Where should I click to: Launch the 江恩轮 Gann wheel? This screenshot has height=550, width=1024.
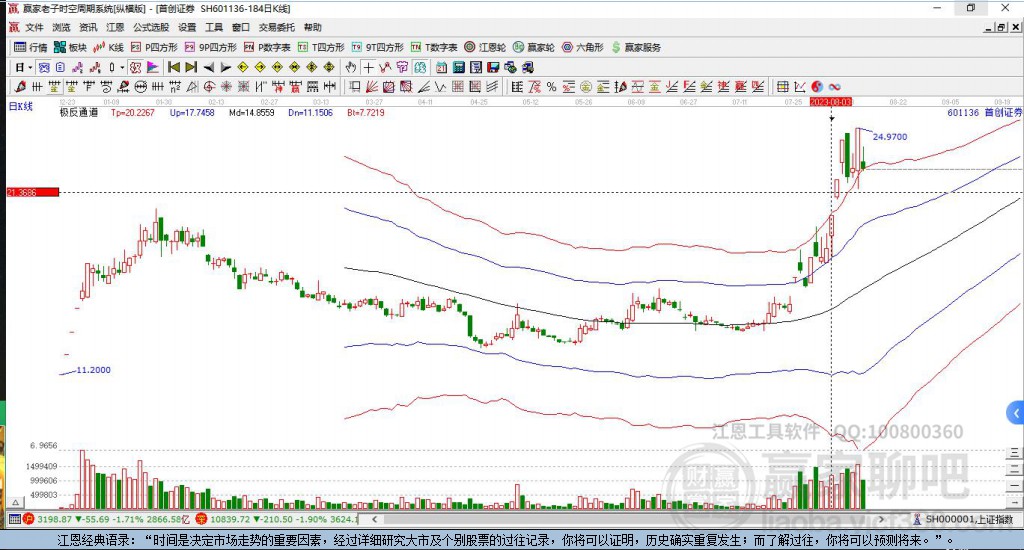pos(485,47)
